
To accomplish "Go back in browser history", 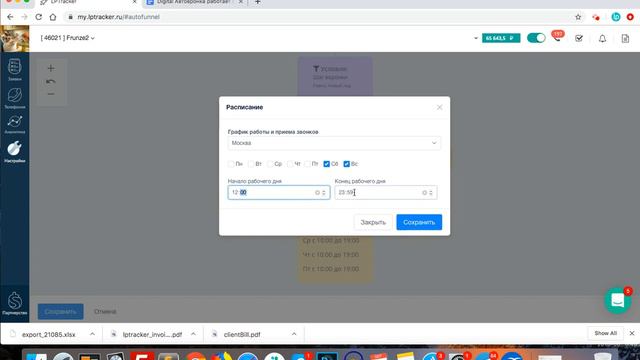I will 10,17.
